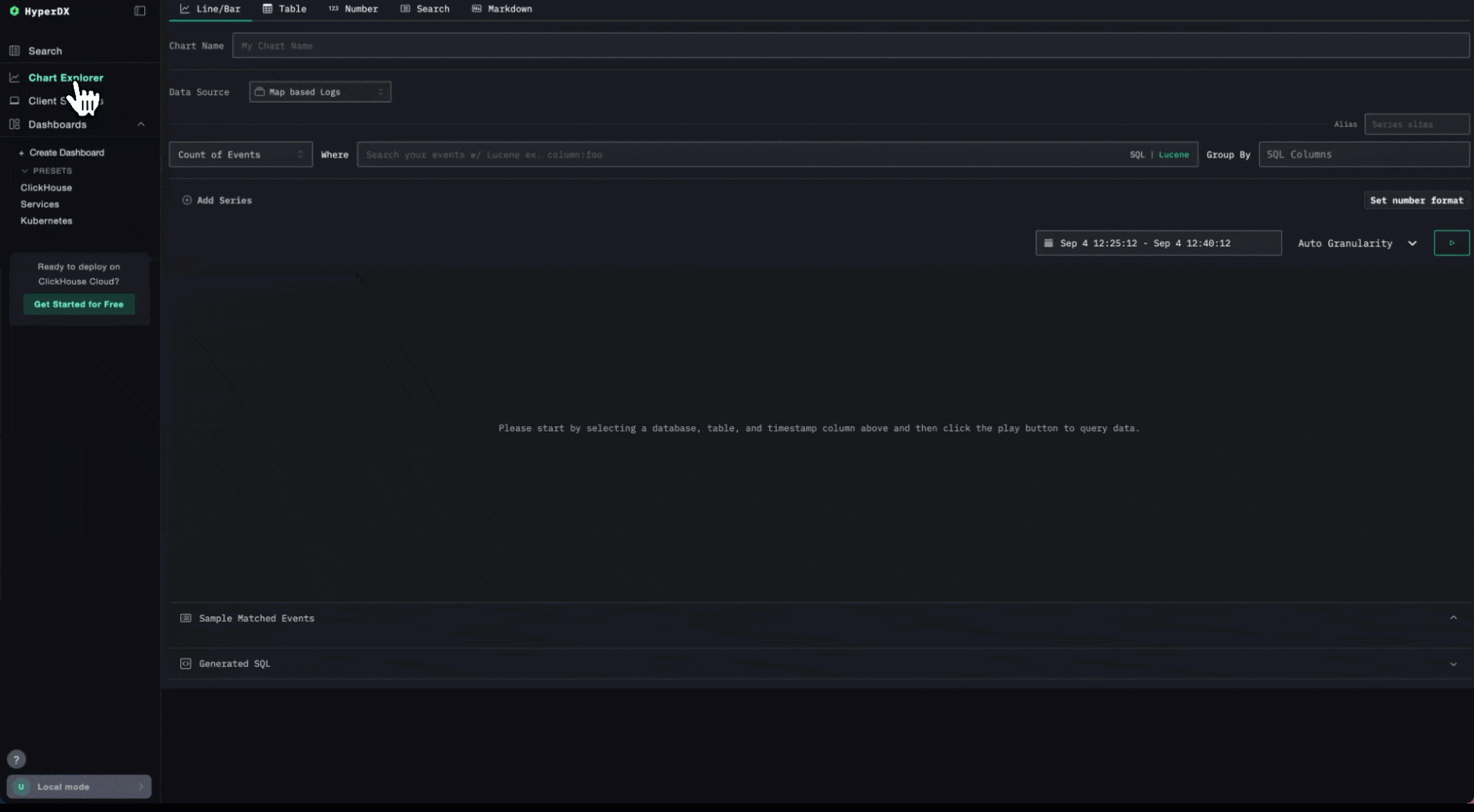Click the Set number format button
The width and height of the screenshot is (1474, 812).
[x=1416, y=200]
